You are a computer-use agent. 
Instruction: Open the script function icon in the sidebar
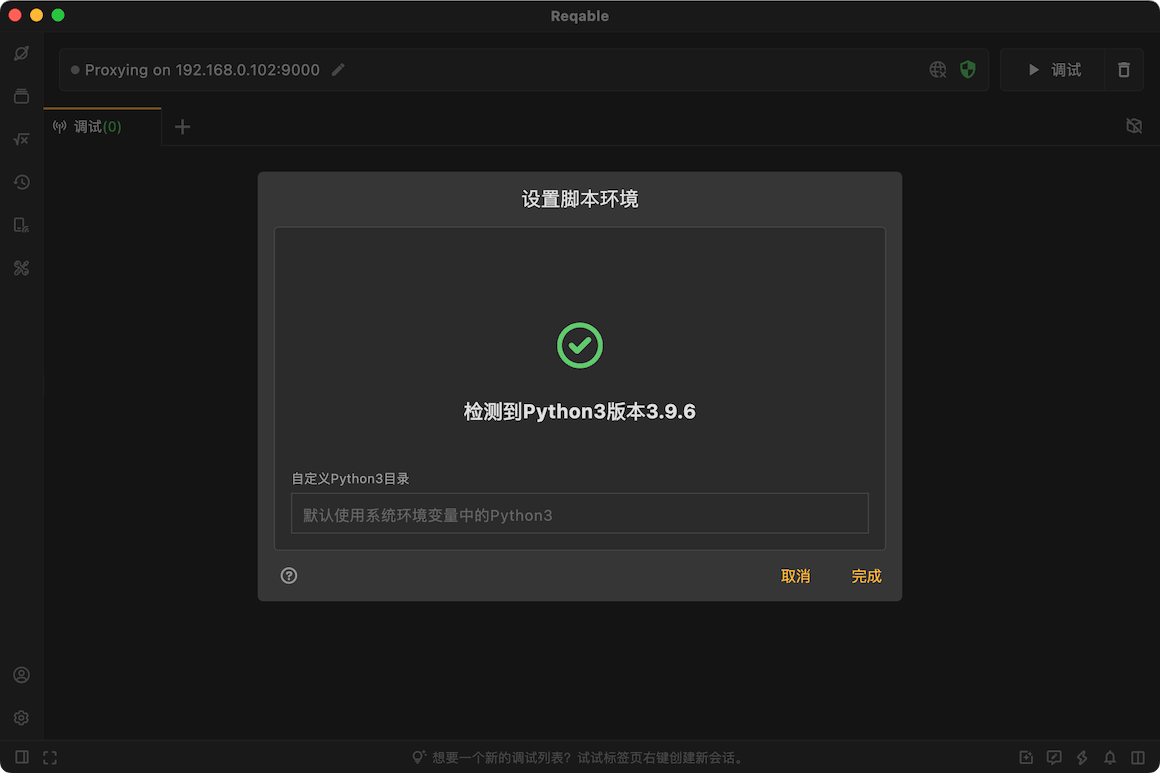(21, 139)
